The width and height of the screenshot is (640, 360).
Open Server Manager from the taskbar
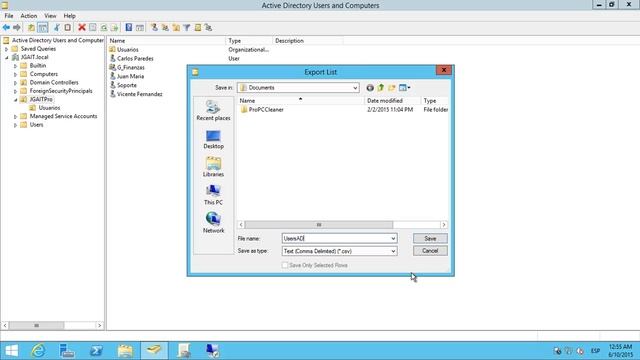(67, 351)
